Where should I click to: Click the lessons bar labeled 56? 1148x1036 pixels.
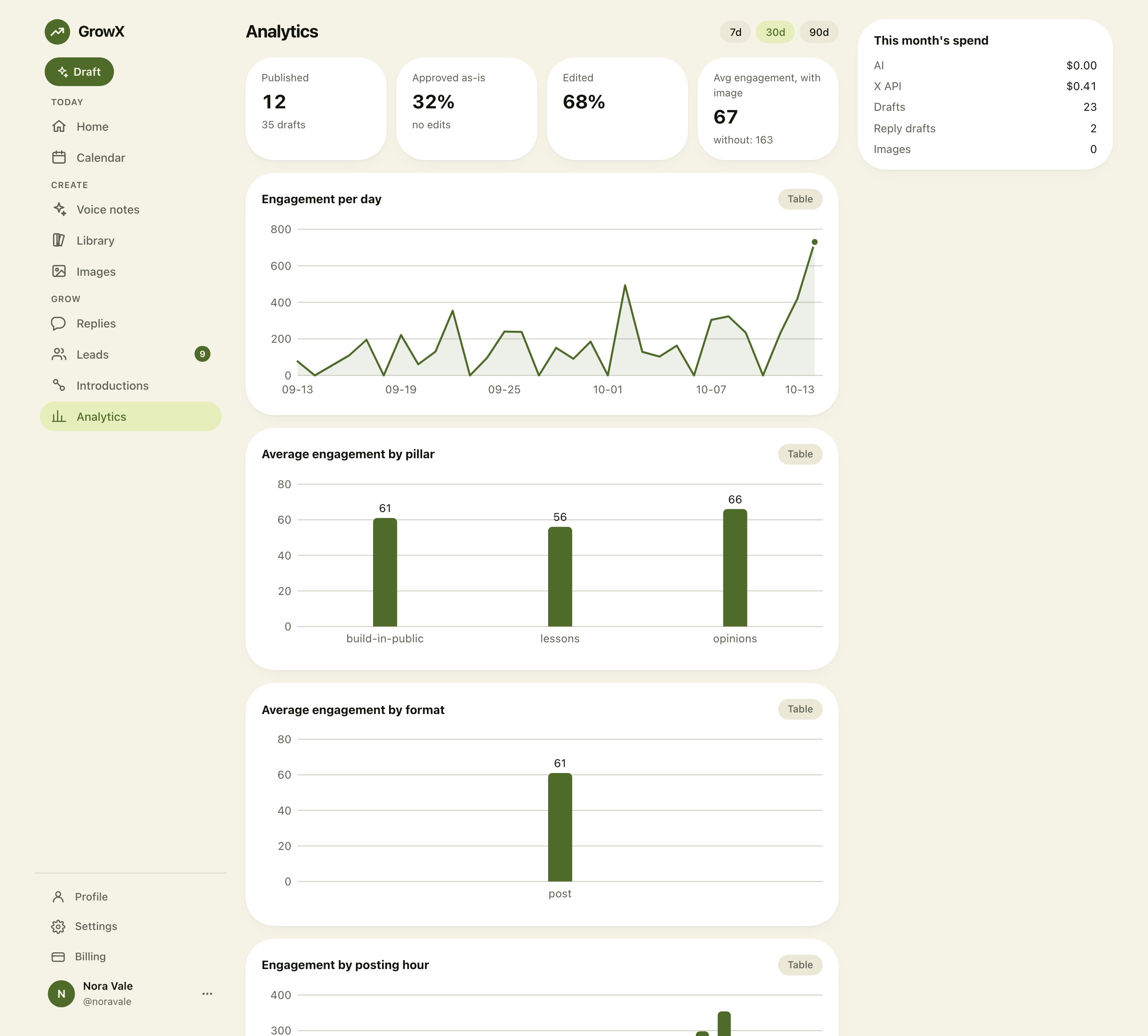point(560,577)
